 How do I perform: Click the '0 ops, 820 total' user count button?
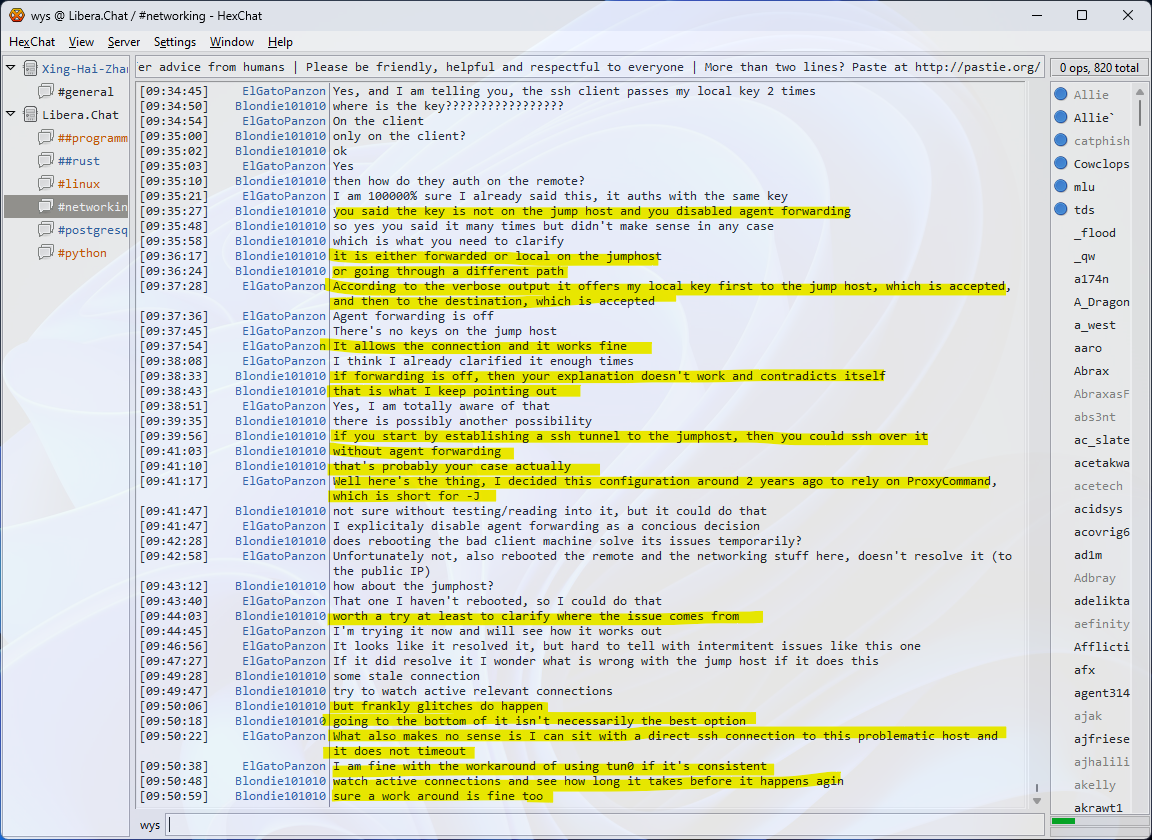point(1099,68)
